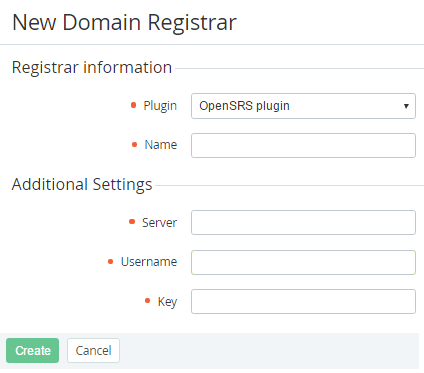Focus the Name input field
This screenshot has height=373, width=424.
[x=303, y=145]
